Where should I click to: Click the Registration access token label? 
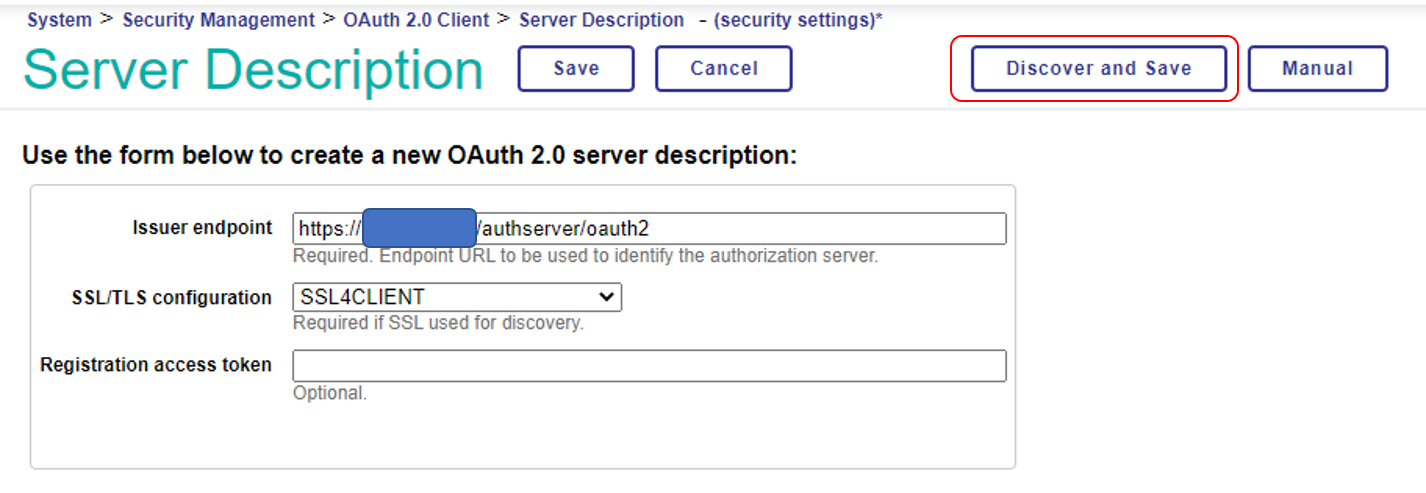pyautogui.click(x=155, y=365)
